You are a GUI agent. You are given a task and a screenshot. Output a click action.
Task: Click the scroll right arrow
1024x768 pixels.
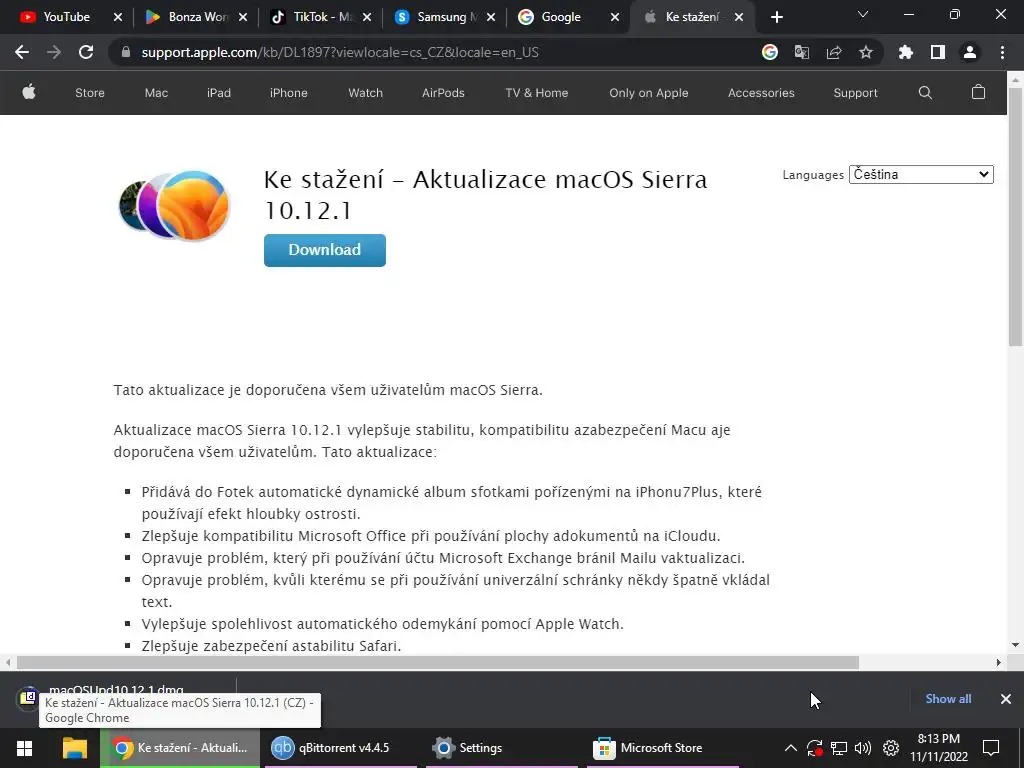[999, 662]
